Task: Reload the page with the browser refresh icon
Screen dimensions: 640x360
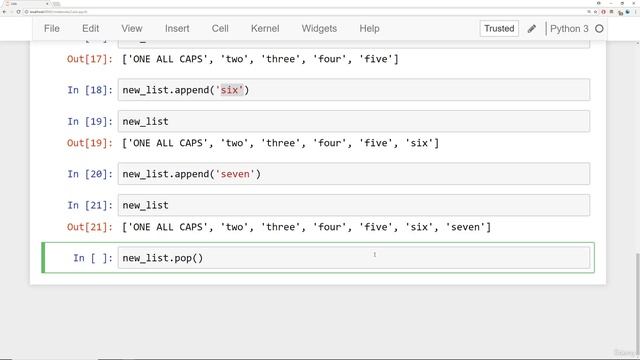Action: coord(18,12)
